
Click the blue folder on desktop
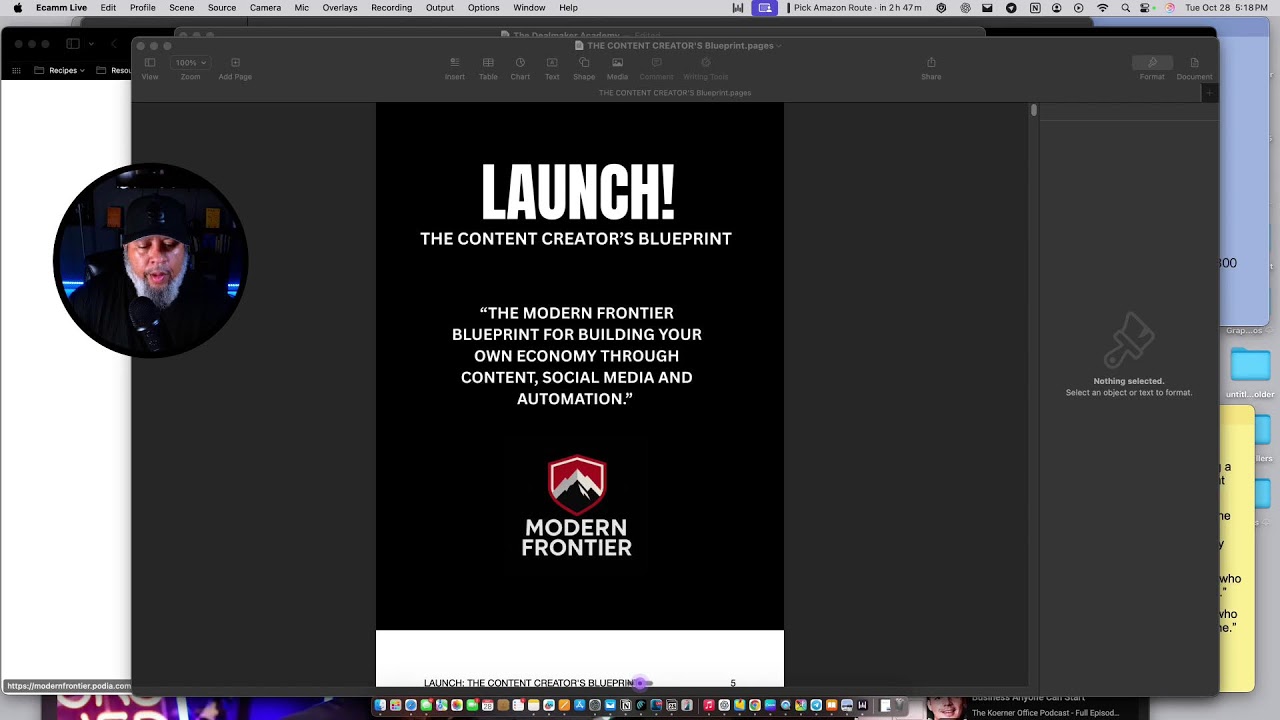(x=1250, y=364)
